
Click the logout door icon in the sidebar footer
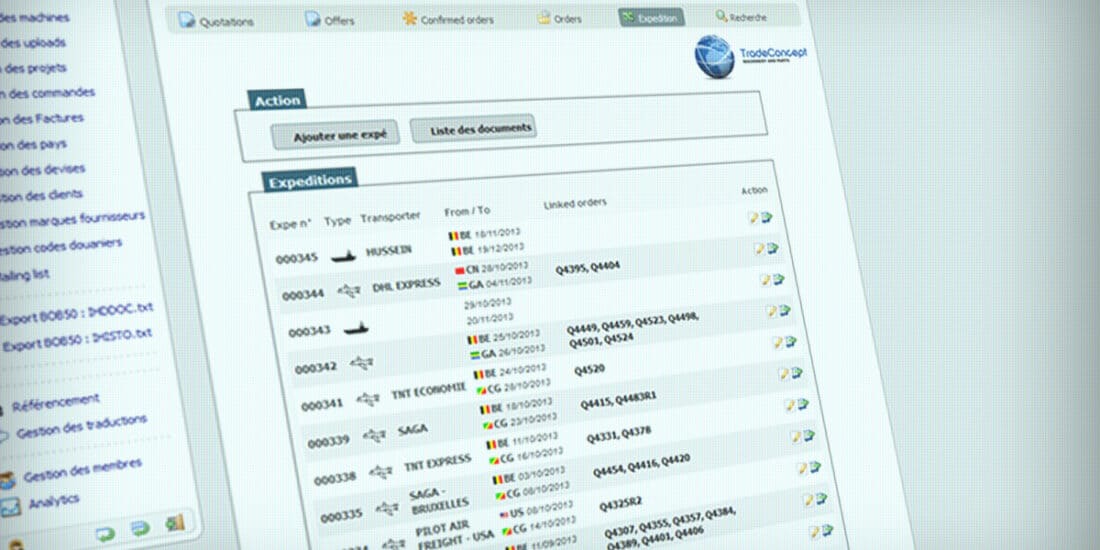[173, 523]
